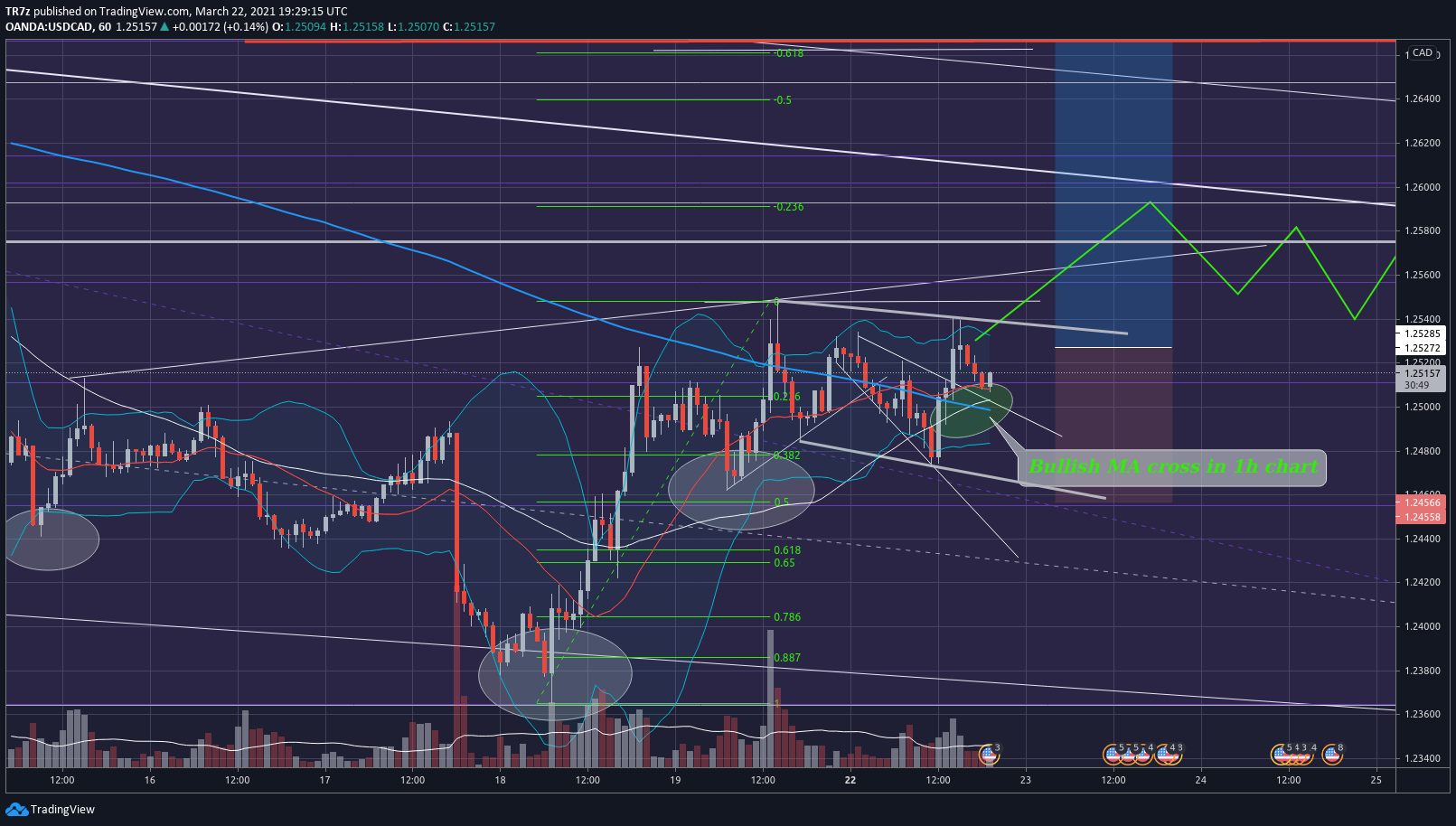Select the 0.65 Fibonacci retracement label

[x=784, y=563]
